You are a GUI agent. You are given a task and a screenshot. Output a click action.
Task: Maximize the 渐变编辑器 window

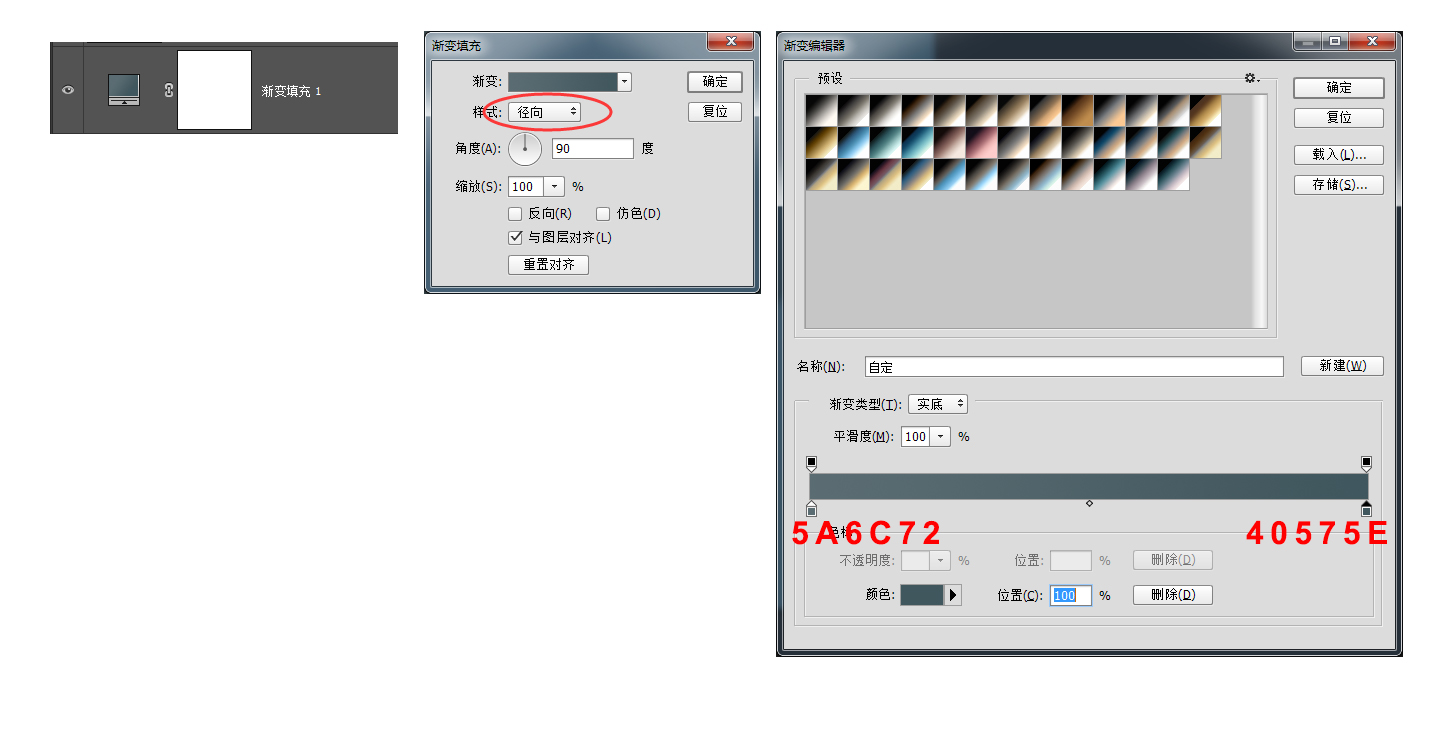(x=1333, y=41)
